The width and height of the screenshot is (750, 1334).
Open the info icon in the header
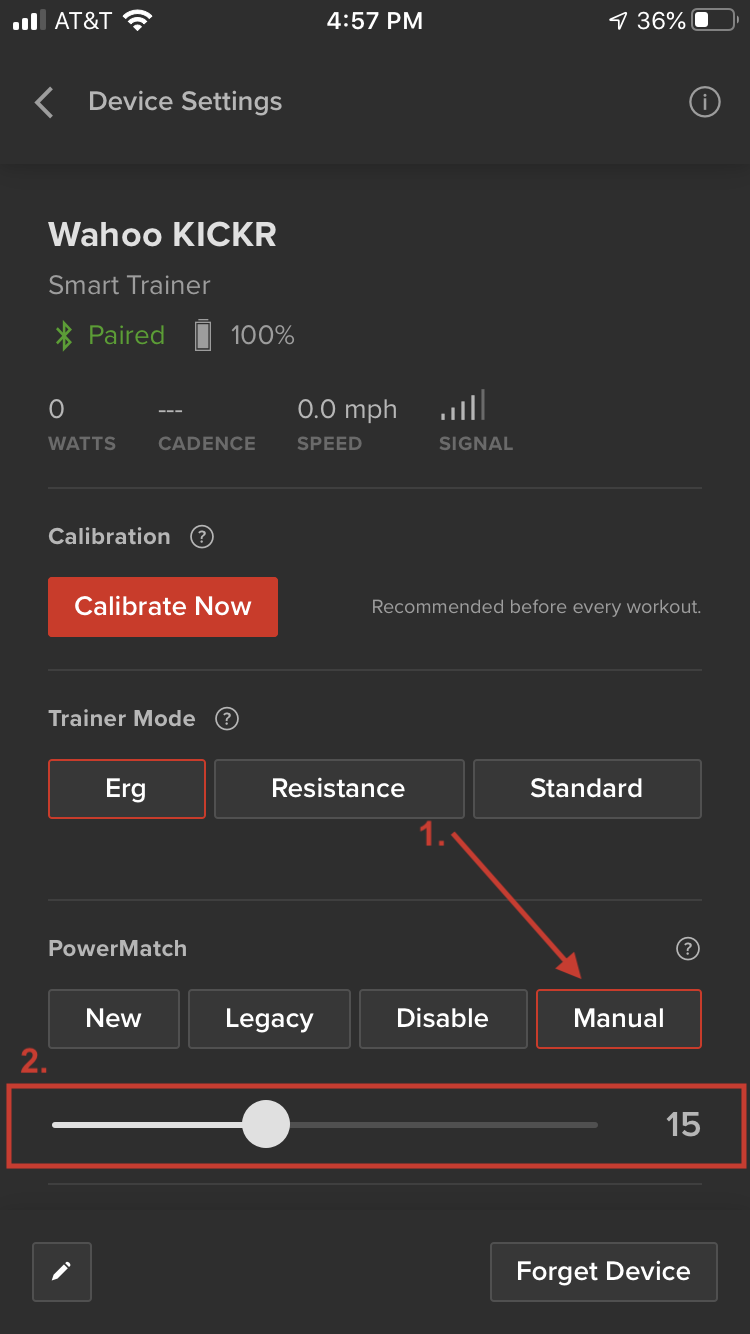pos(705,102)
